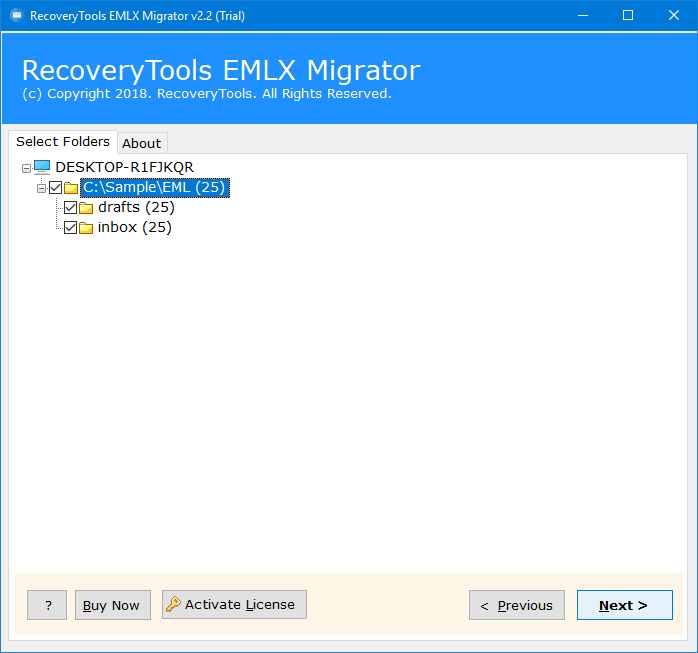
Task: Click the inbox folder icon
Action: click(86, 228)
